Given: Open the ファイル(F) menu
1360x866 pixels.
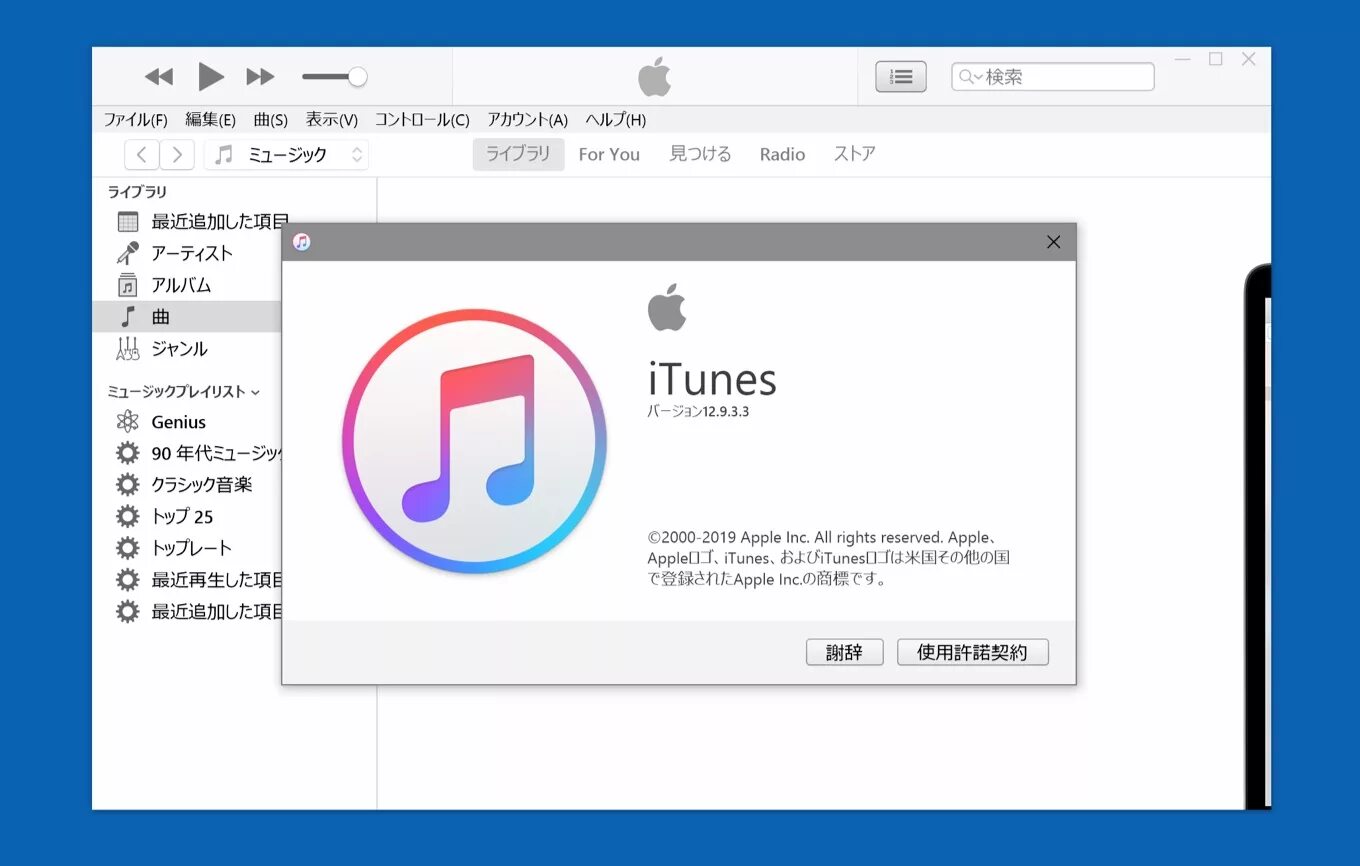Looking at the screenshot, I should point(136,120).
